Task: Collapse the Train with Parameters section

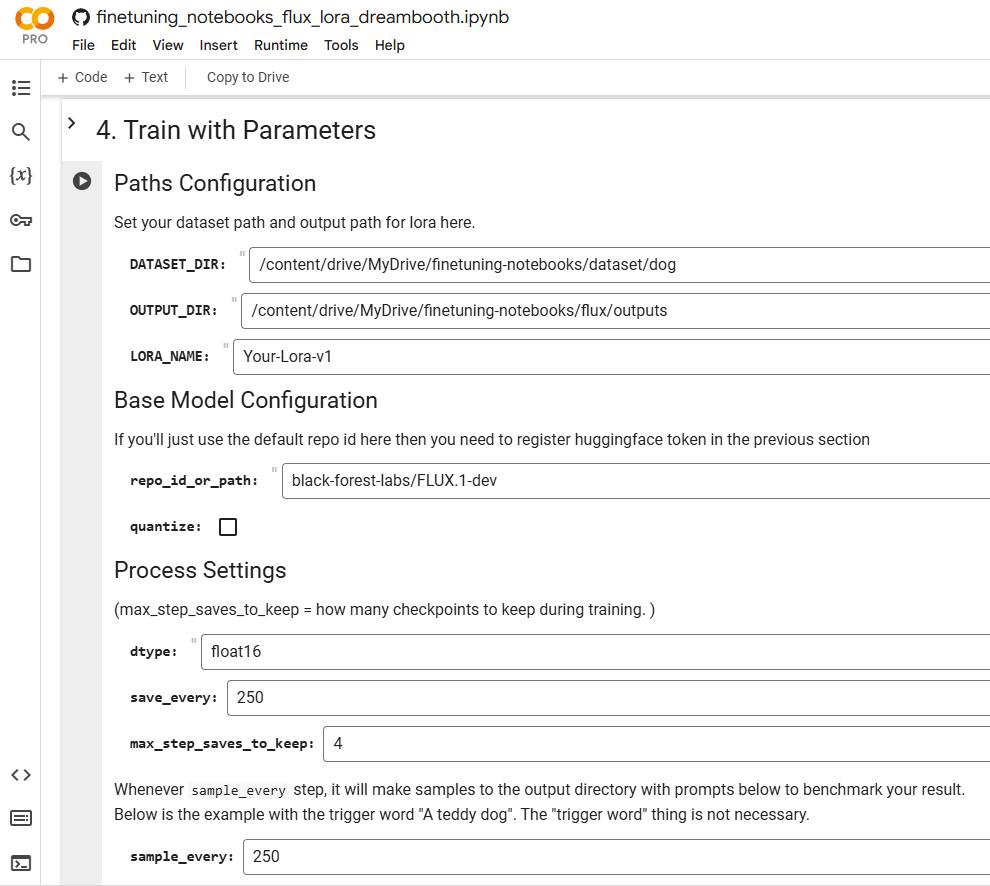Action: pyautogui.click(x=71, y=123)
